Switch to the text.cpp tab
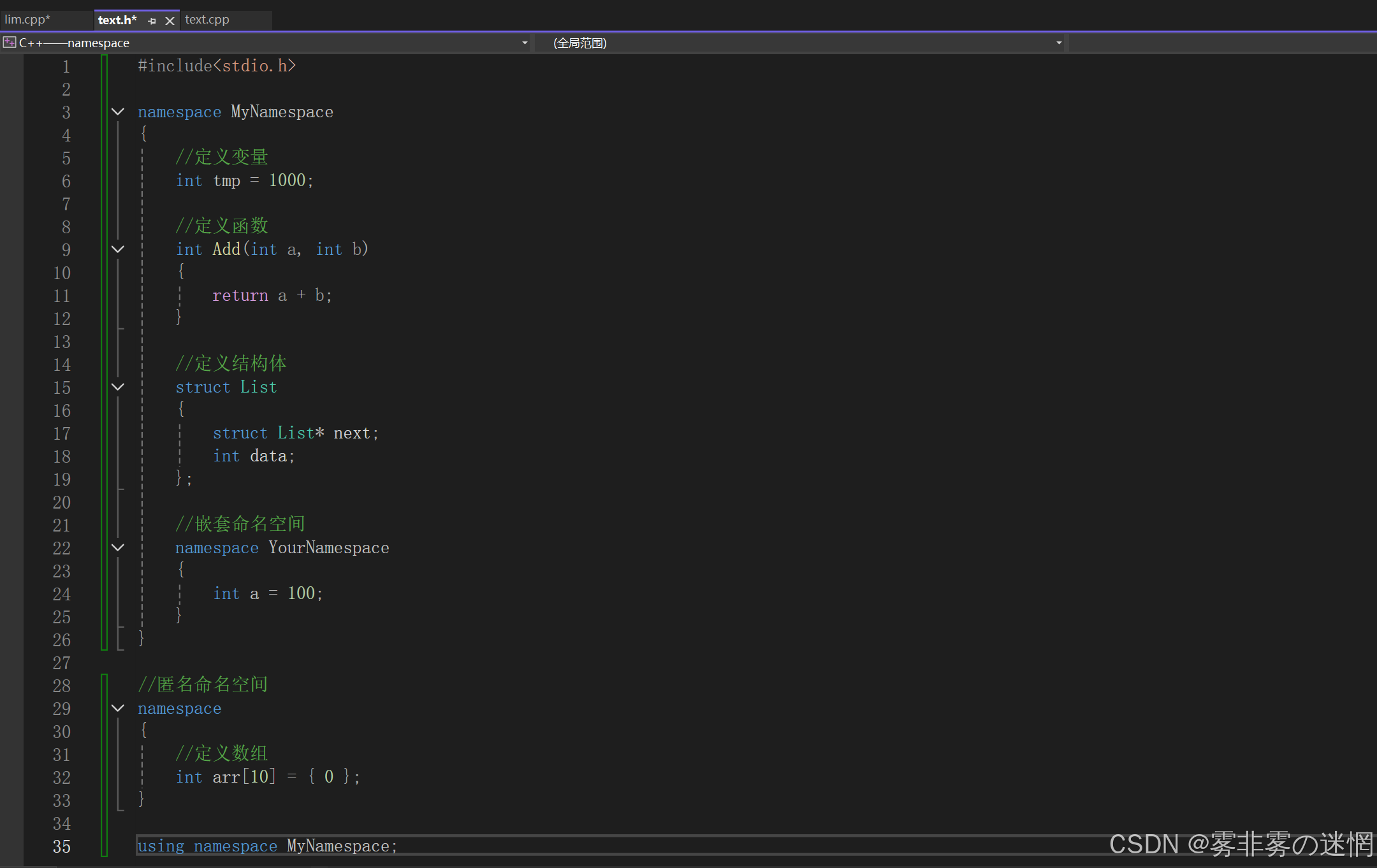Screen dimensions: 1377x868 pyautogui.click(x=207, y=20)
